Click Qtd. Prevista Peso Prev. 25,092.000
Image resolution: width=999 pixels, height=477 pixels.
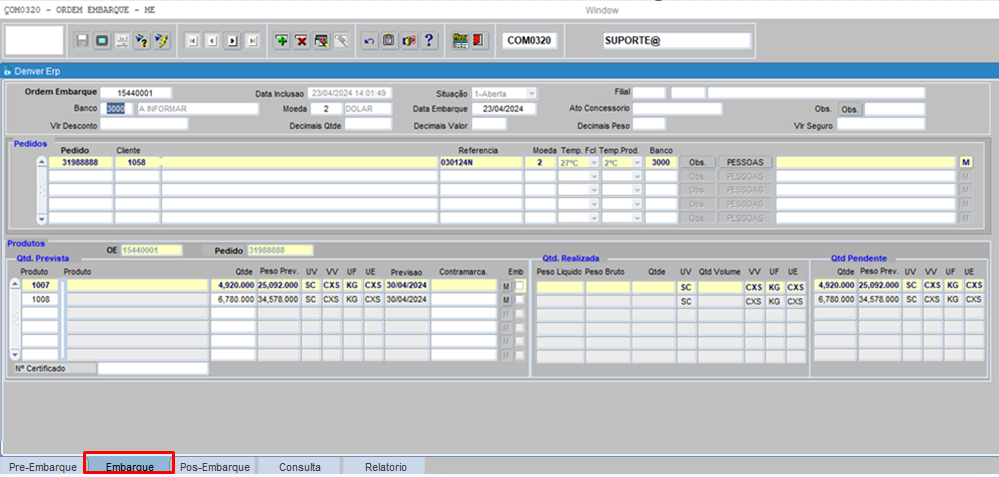278,286
